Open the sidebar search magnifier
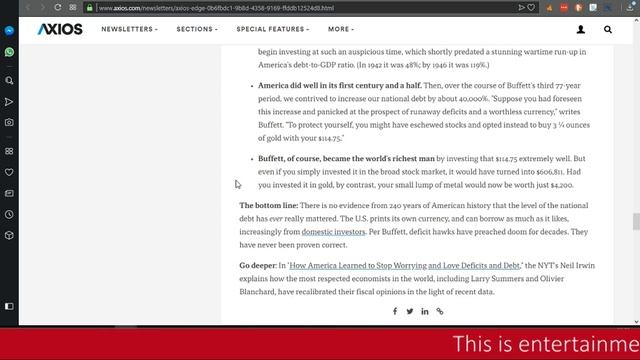Screen dimensions: 640x360 click(x=9, y=80)
